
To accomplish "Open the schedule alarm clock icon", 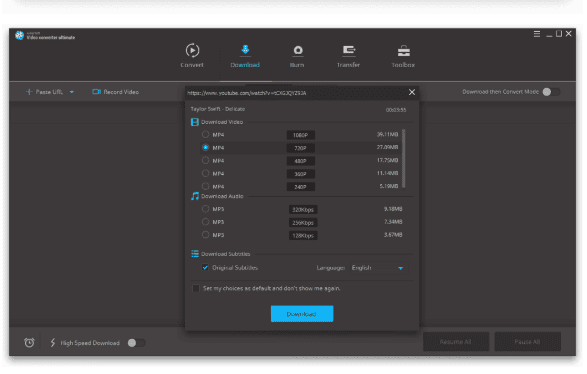I will pyautogui.click(x=29, y=343).
